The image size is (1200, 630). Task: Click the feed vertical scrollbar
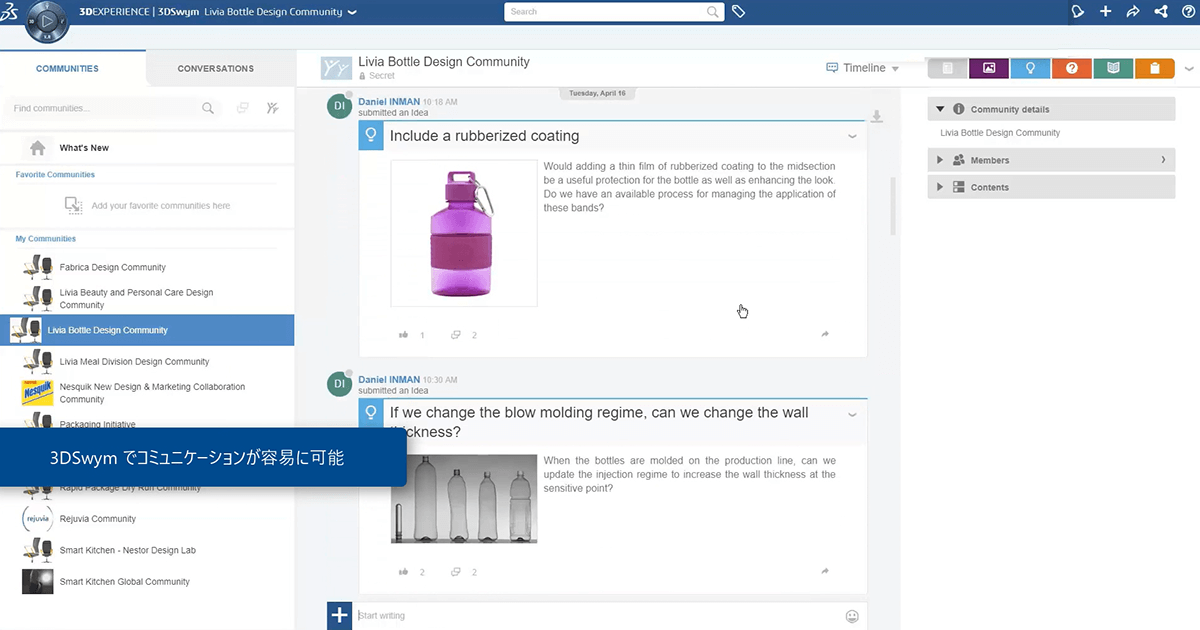pyautogui.click(x=892, y=206)
